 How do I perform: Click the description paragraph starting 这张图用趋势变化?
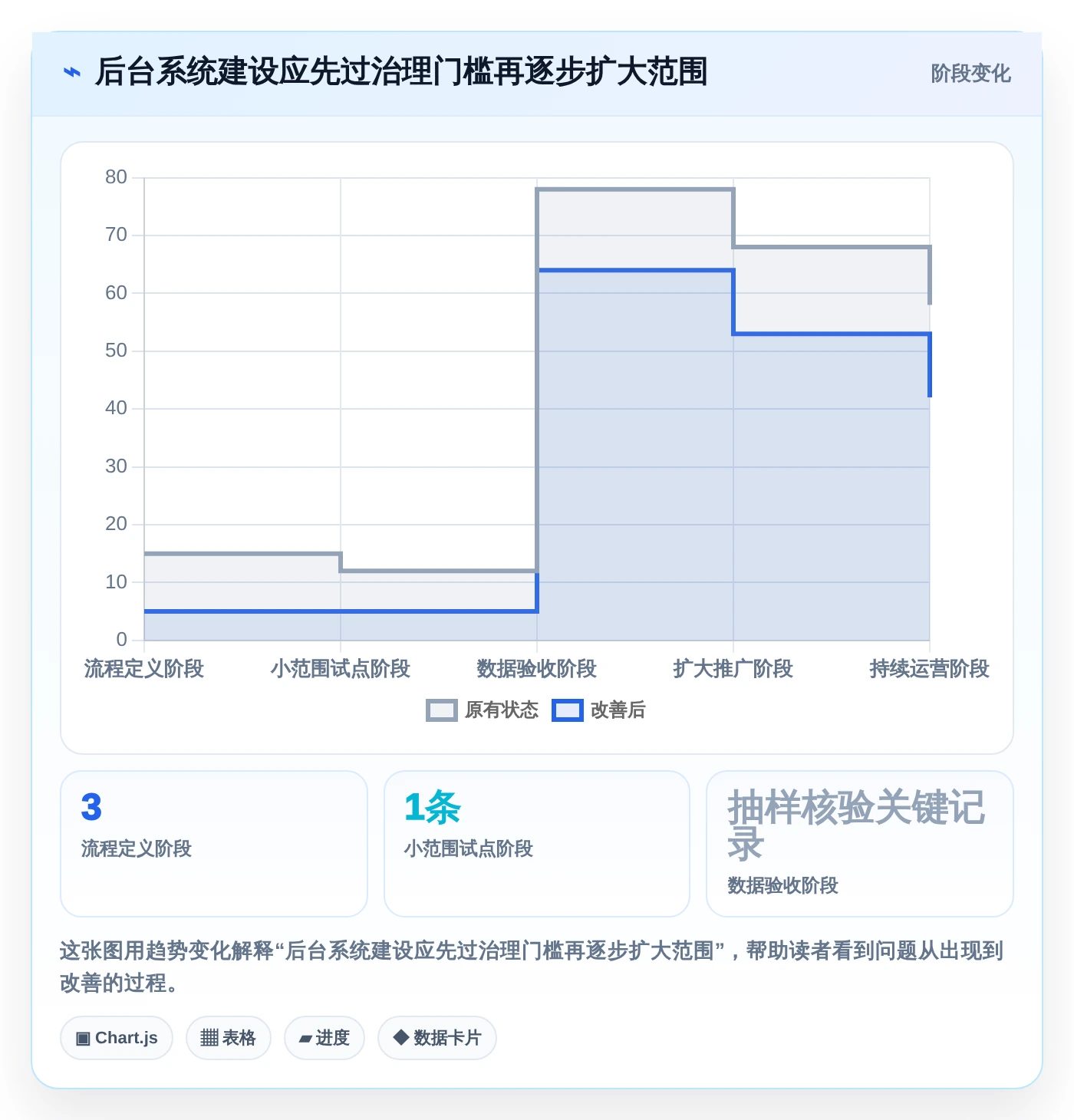(532, 967)
